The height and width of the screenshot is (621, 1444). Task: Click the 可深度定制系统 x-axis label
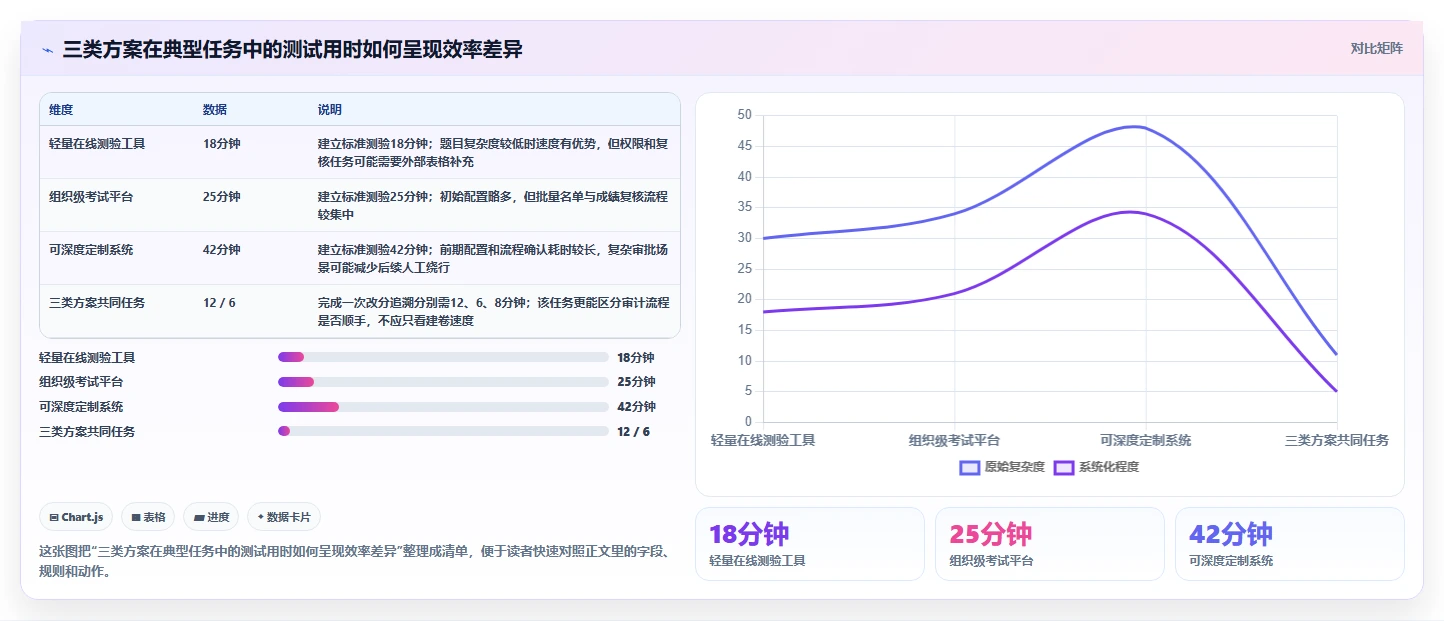click(1146, 440)
